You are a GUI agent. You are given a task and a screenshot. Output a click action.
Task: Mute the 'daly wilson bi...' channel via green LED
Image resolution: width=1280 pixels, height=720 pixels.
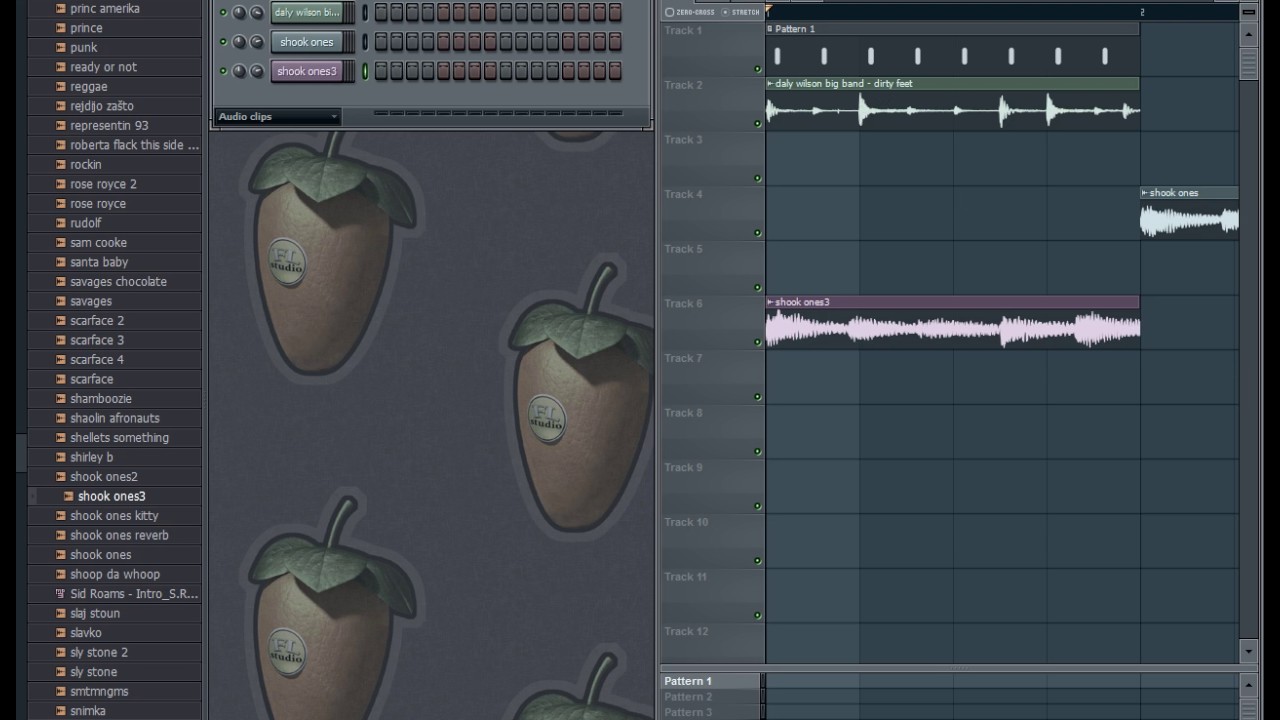[x=223, y=13]
